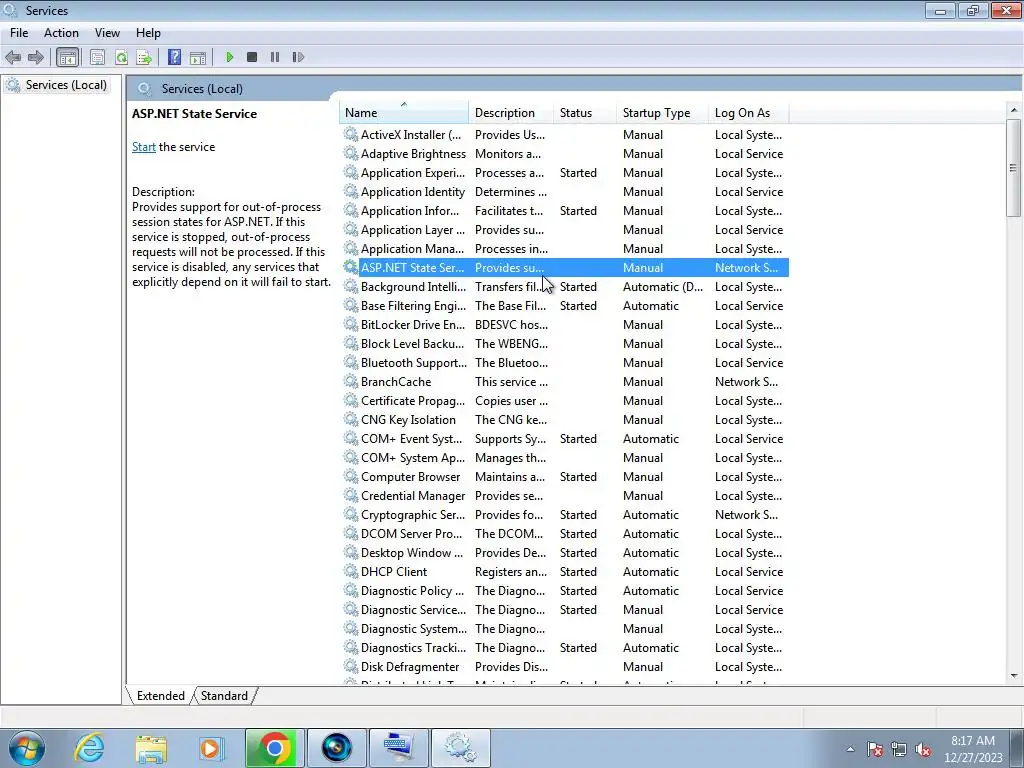Sort by the Log On As column header
The height and width of the screenshot is (768, 1024).
click(748, 112)
